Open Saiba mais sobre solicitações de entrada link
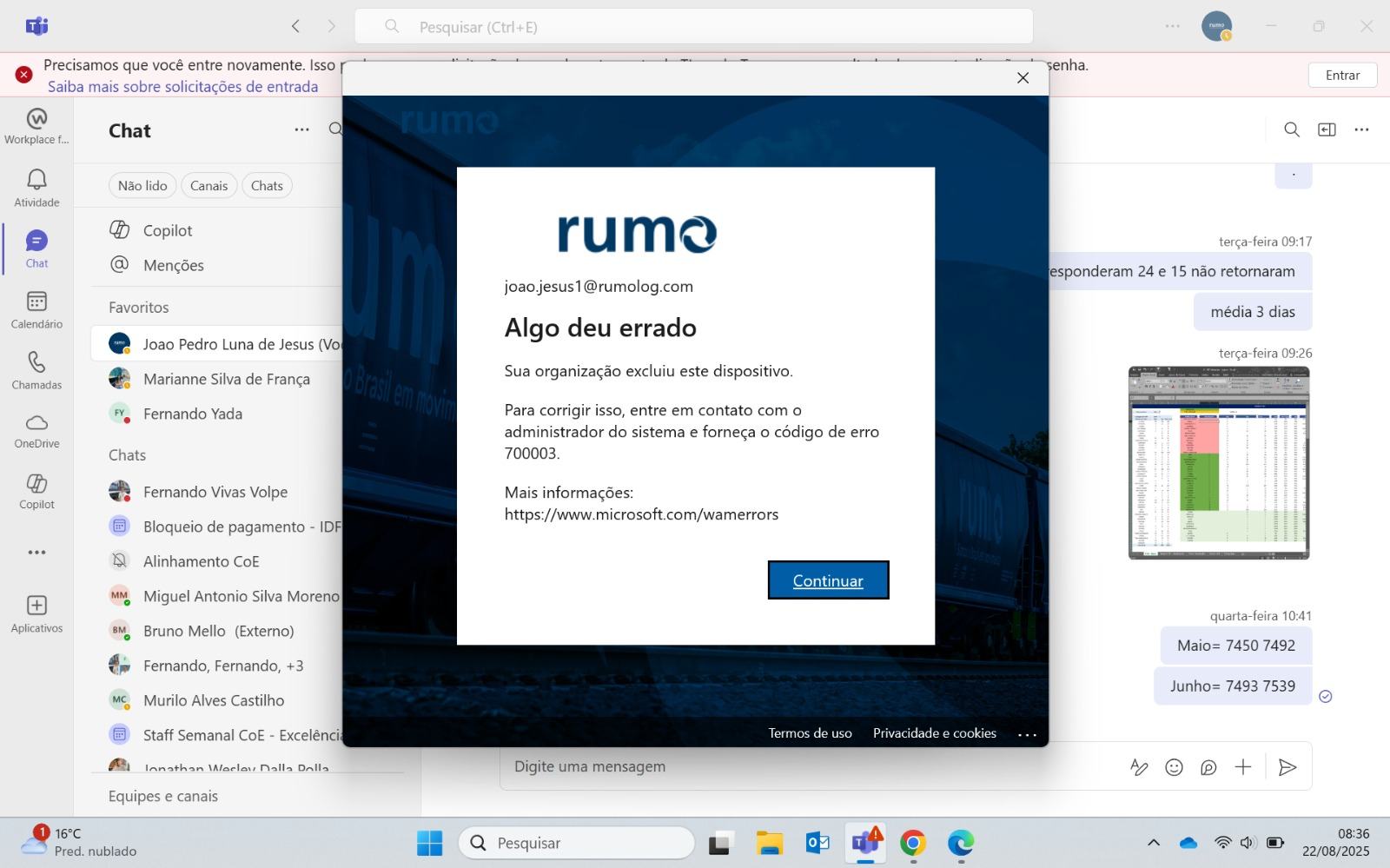 coord(182,87)
